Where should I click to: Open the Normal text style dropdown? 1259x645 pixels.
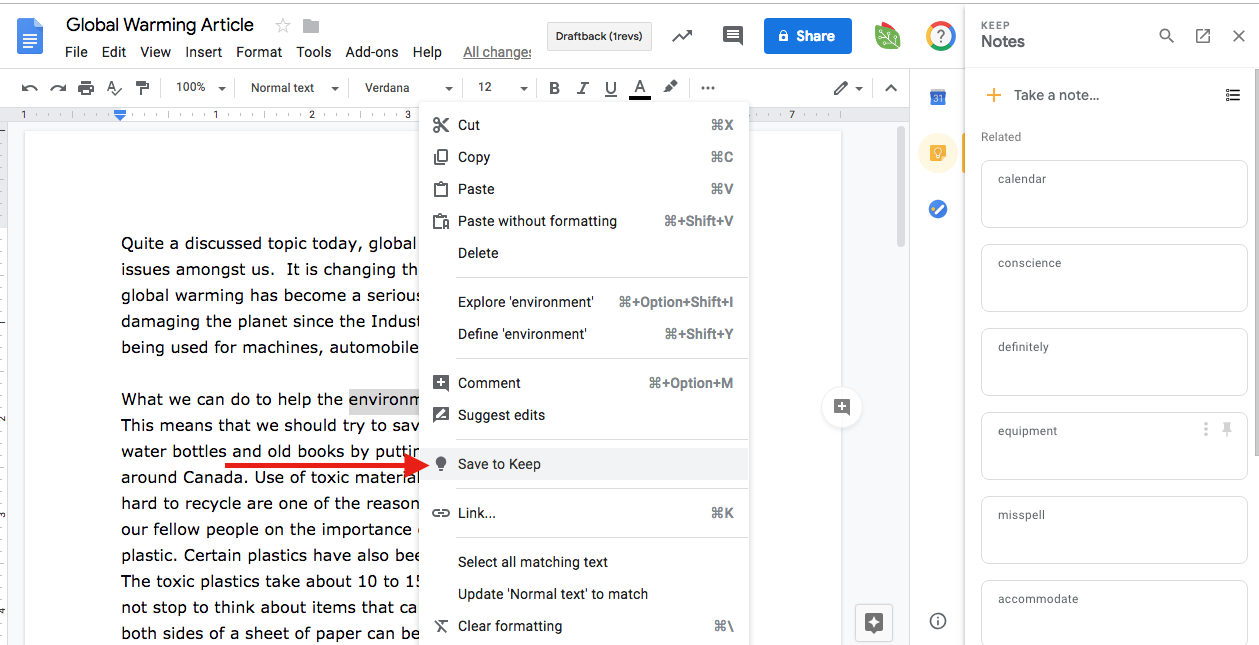pyautogui.click(x=294, y=88)
